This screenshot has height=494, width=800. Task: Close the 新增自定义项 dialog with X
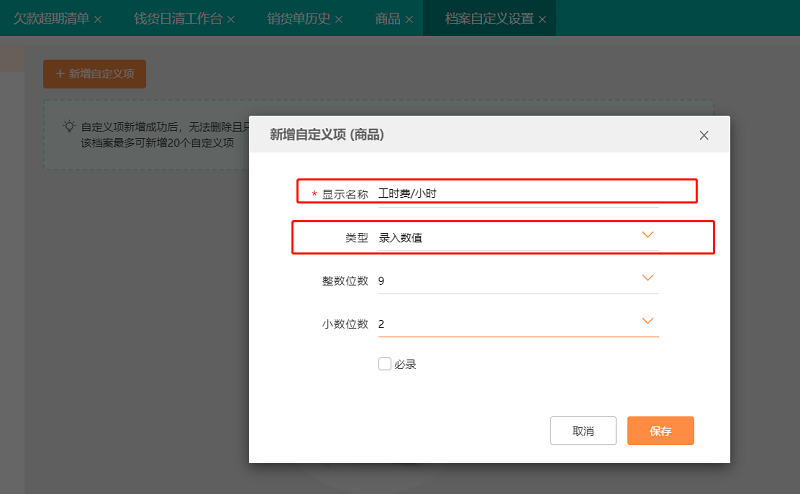[x=704, y=135]
